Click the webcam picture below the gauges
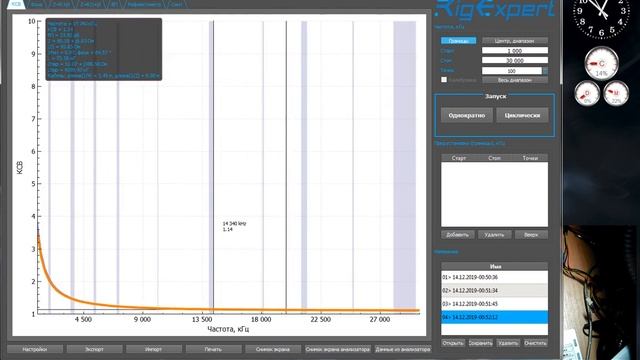Image resolution: width=640 pixels, height=360 pixels. pos(601,292)
